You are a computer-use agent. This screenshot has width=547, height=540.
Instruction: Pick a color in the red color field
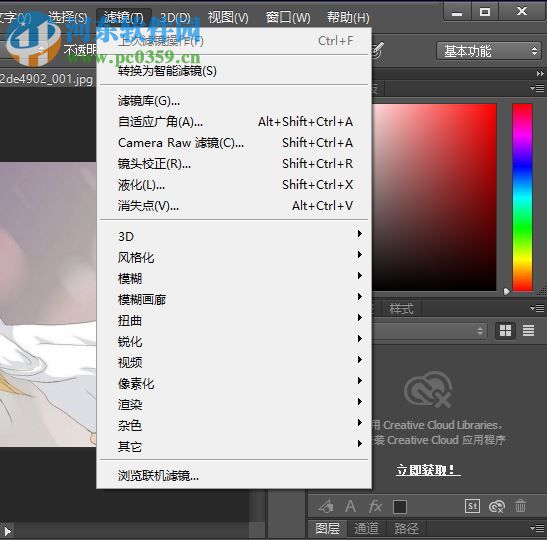pyautogui.click(x=434, y=197)
